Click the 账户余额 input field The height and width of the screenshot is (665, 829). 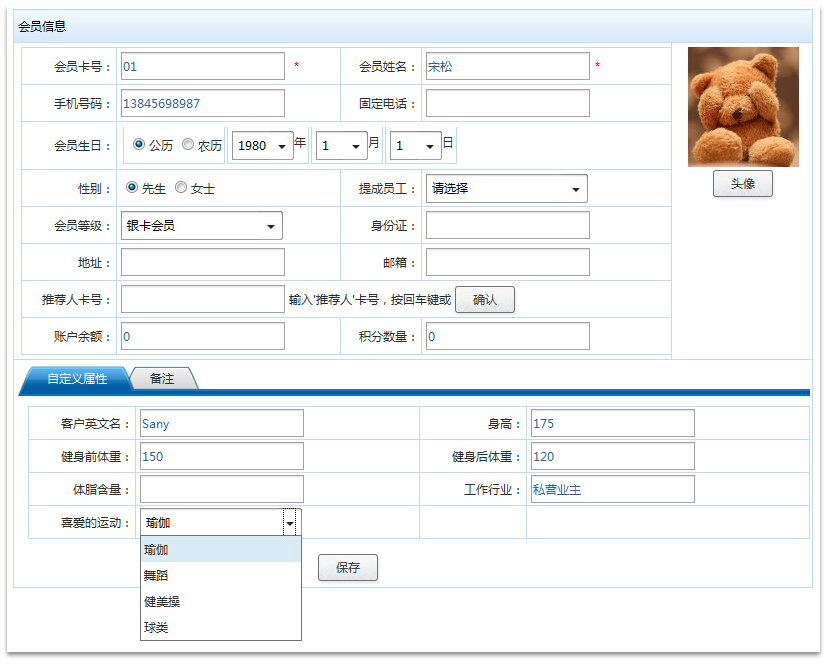pyautogui.click(x=202, y=336)
